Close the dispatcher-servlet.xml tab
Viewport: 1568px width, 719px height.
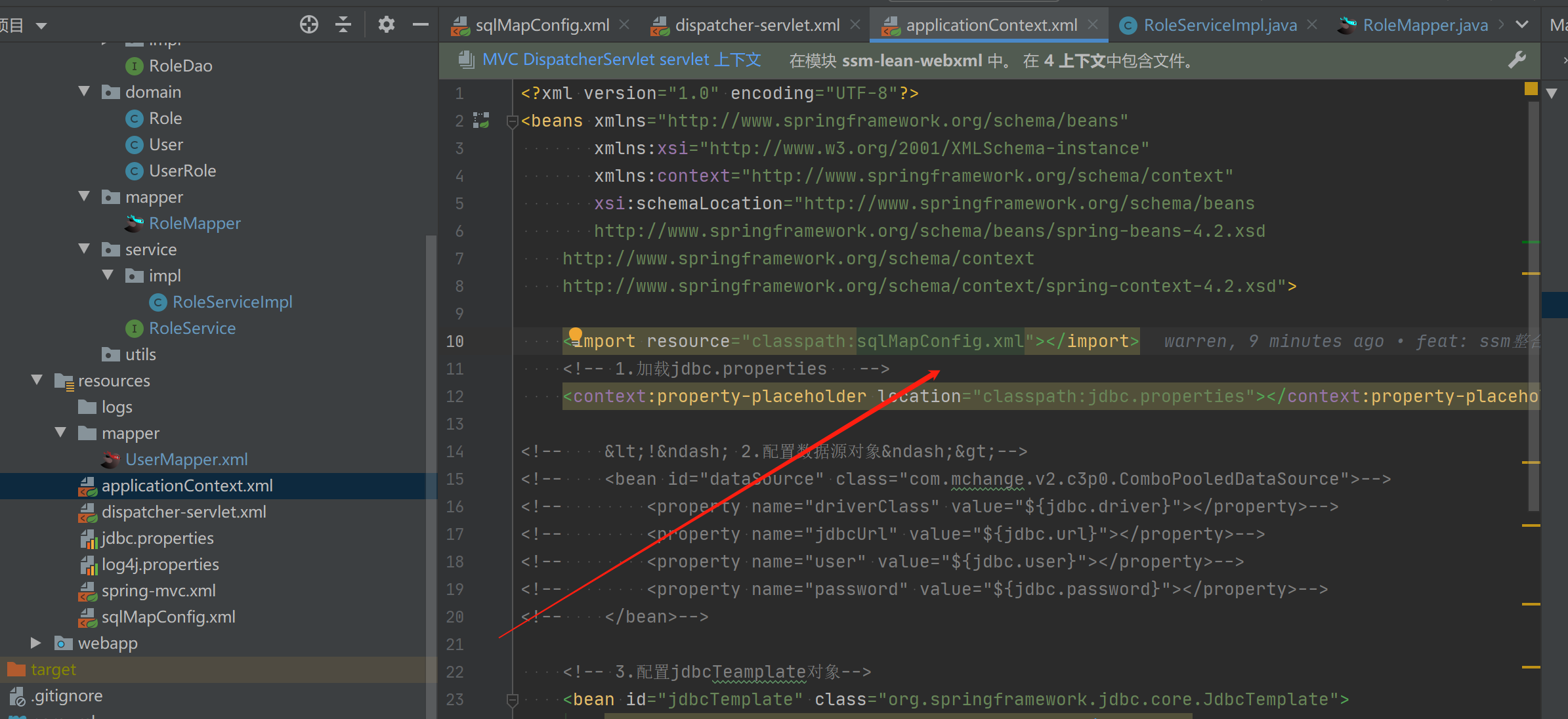855,25
